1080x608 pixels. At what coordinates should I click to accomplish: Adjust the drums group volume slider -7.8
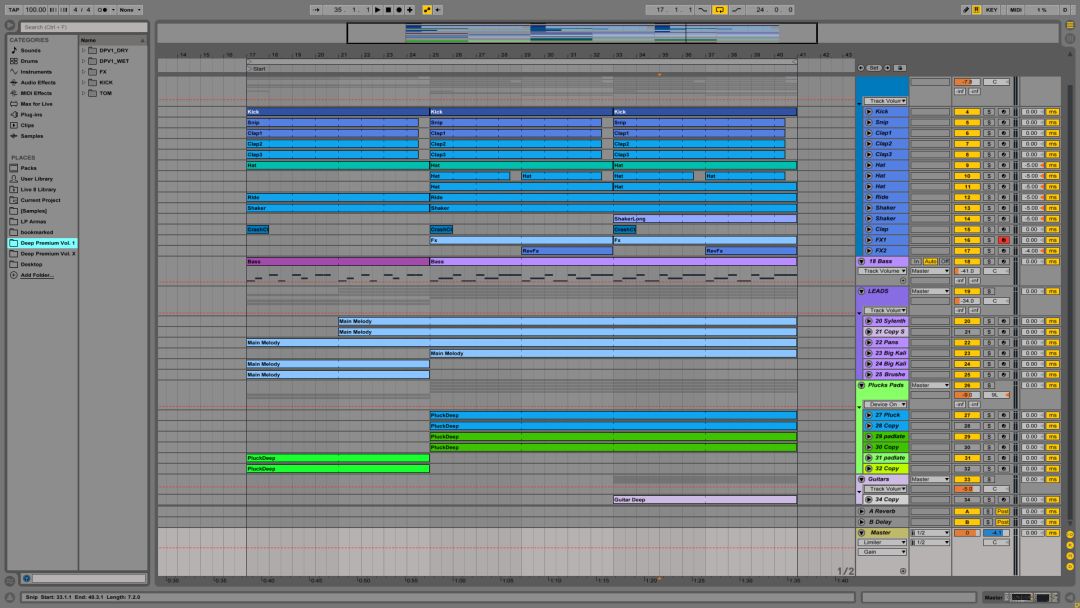[x=966, y=82]
